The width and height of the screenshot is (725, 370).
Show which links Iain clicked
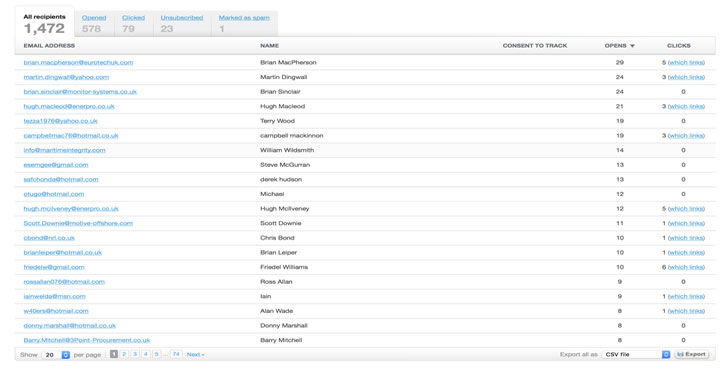pyautogui.click(x=686, y=296)
